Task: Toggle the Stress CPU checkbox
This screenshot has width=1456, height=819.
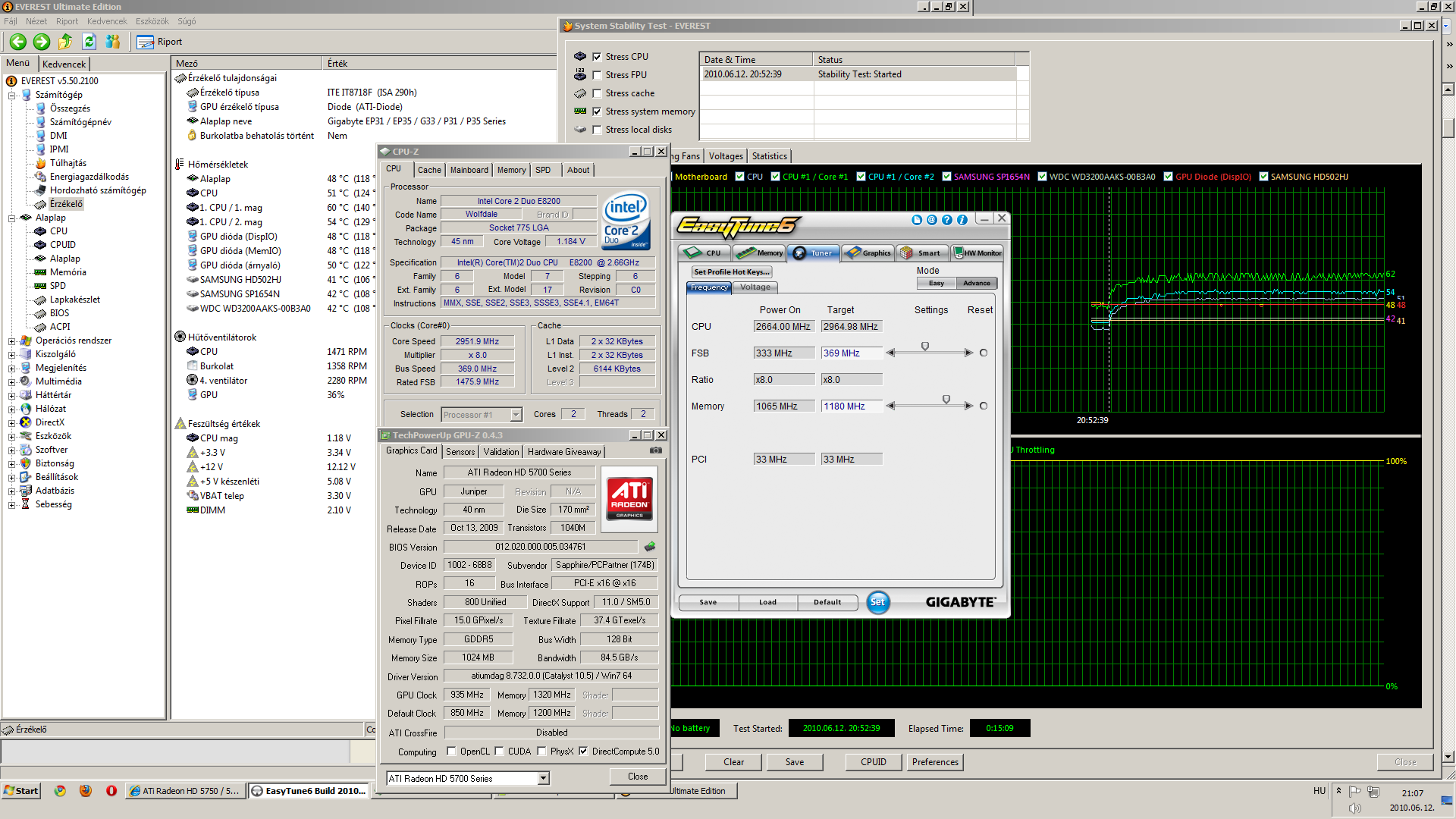Action: point(597,57)
